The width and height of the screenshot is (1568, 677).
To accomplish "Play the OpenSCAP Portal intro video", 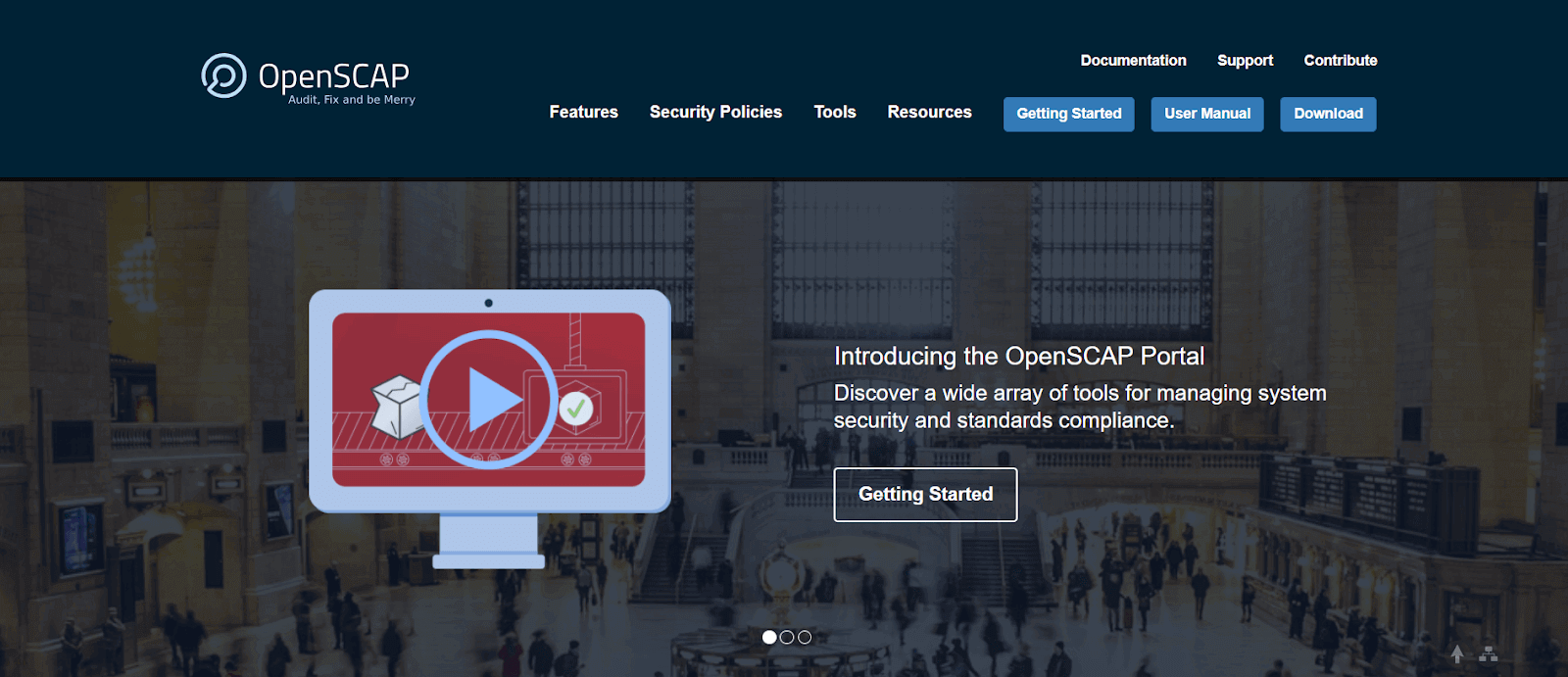I will [489, 400].
